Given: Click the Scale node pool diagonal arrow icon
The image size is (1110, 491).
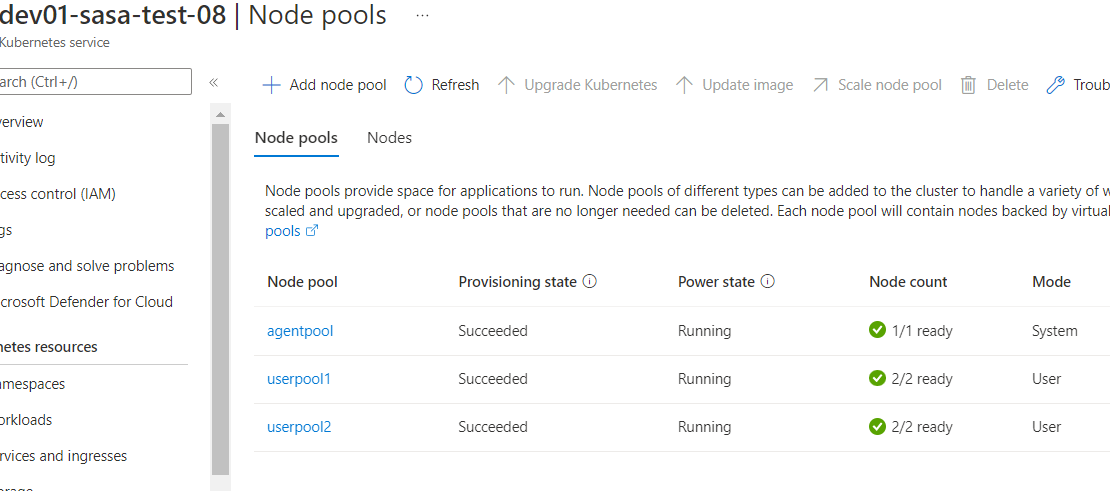Looking at the screenshot, I should click(820, 86).
